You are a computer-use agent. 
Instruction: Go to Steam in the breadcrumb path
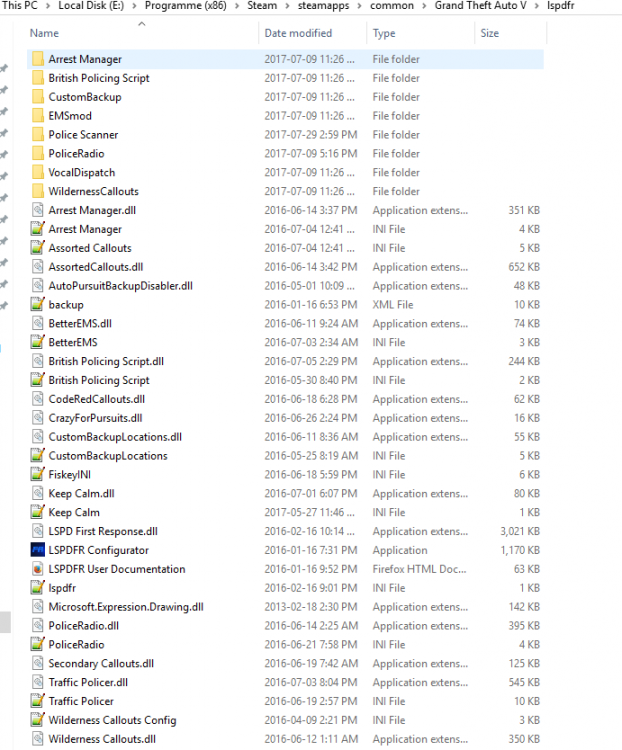(x=262, y=6)
